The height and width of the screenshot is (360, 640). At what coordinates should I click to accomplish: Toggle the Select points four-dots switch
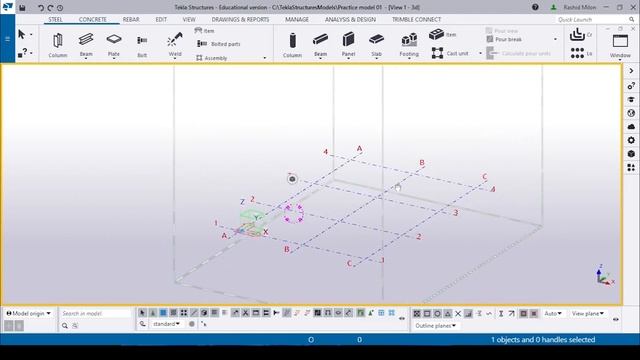(x=184, y=313)
